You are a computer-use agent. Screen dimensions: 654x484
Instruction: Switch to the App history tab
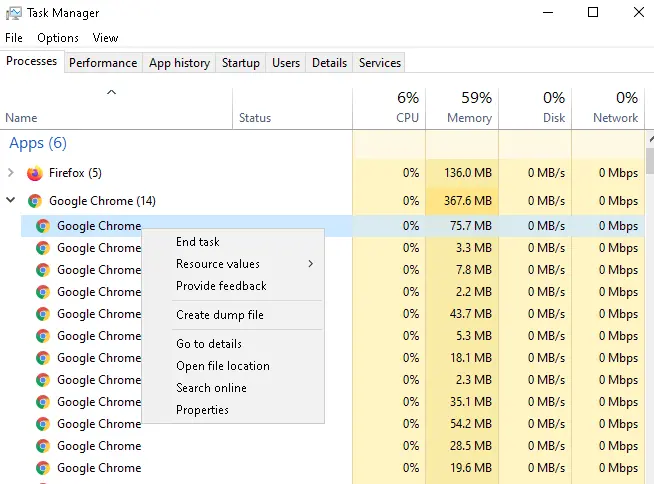click(x=179, y=63)
